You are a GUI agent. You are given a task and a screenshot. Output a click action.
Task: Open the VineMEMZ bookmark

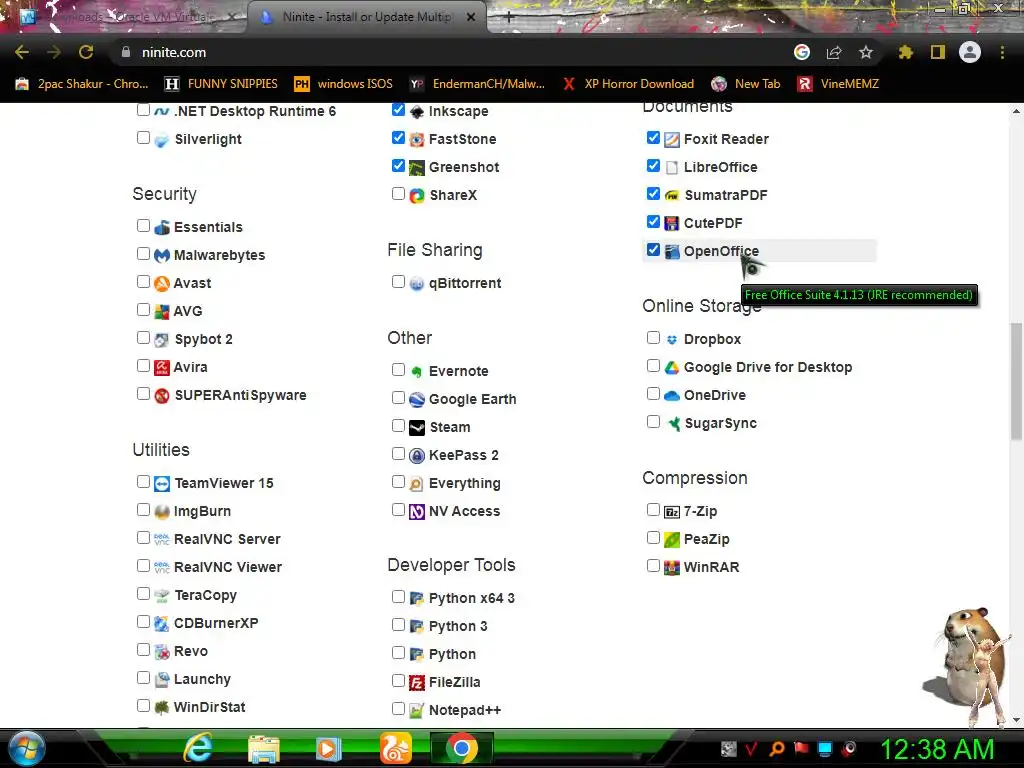(x=839, y=84)
